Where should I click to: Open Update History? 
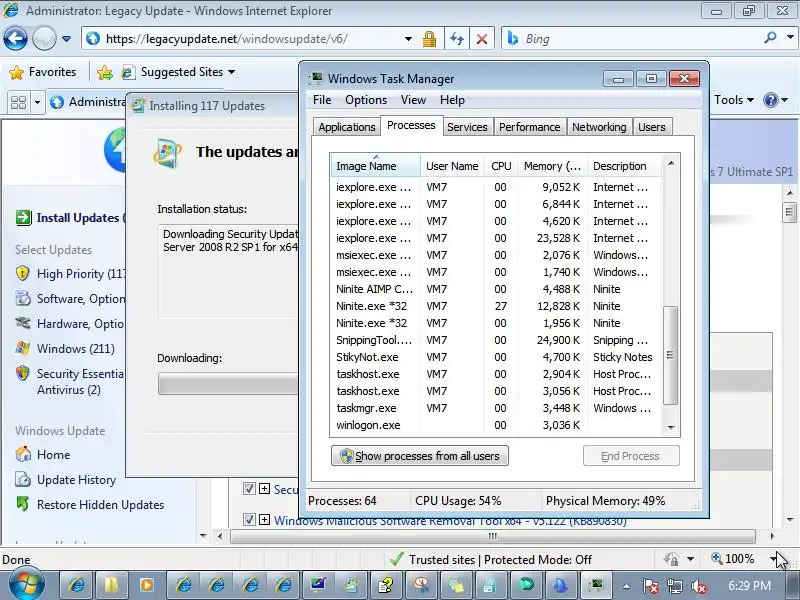click(x=66, y=480)
